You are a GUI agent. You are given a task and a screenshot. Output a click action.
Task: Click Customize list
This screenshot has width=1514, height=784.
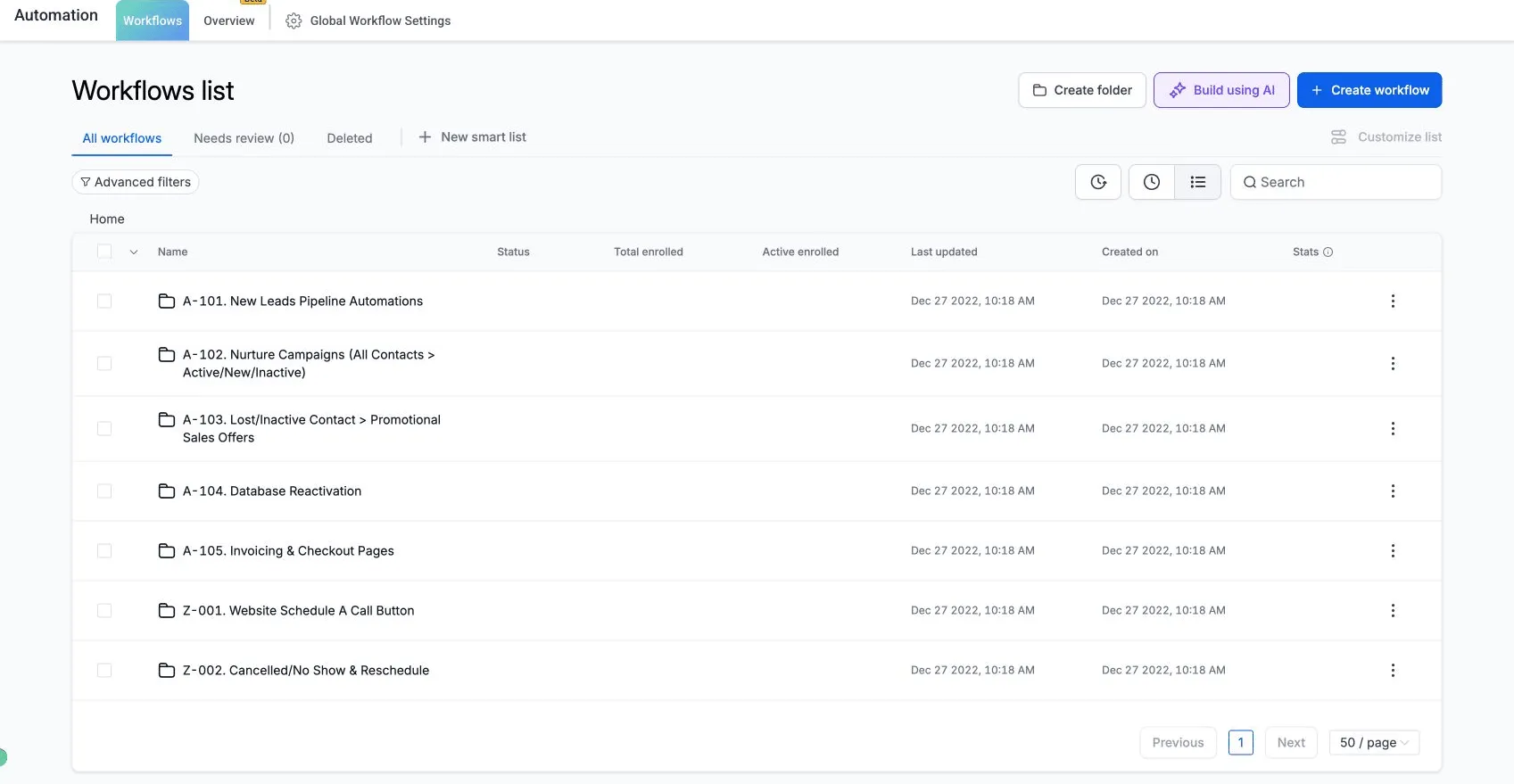1386,137
